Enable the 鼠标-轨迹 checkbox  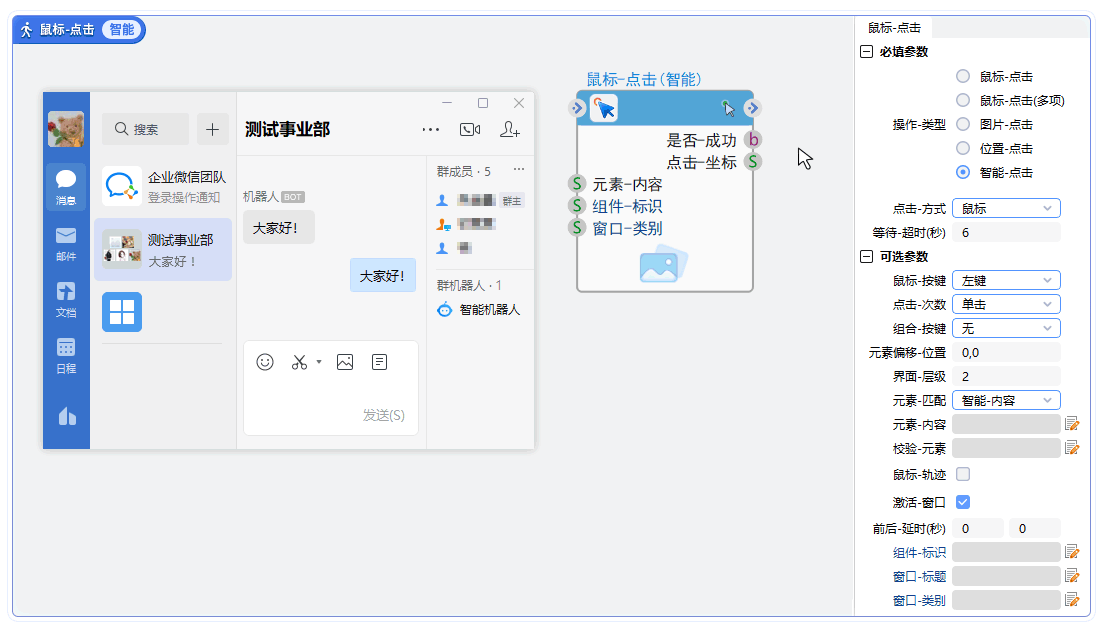click(963, 474)
